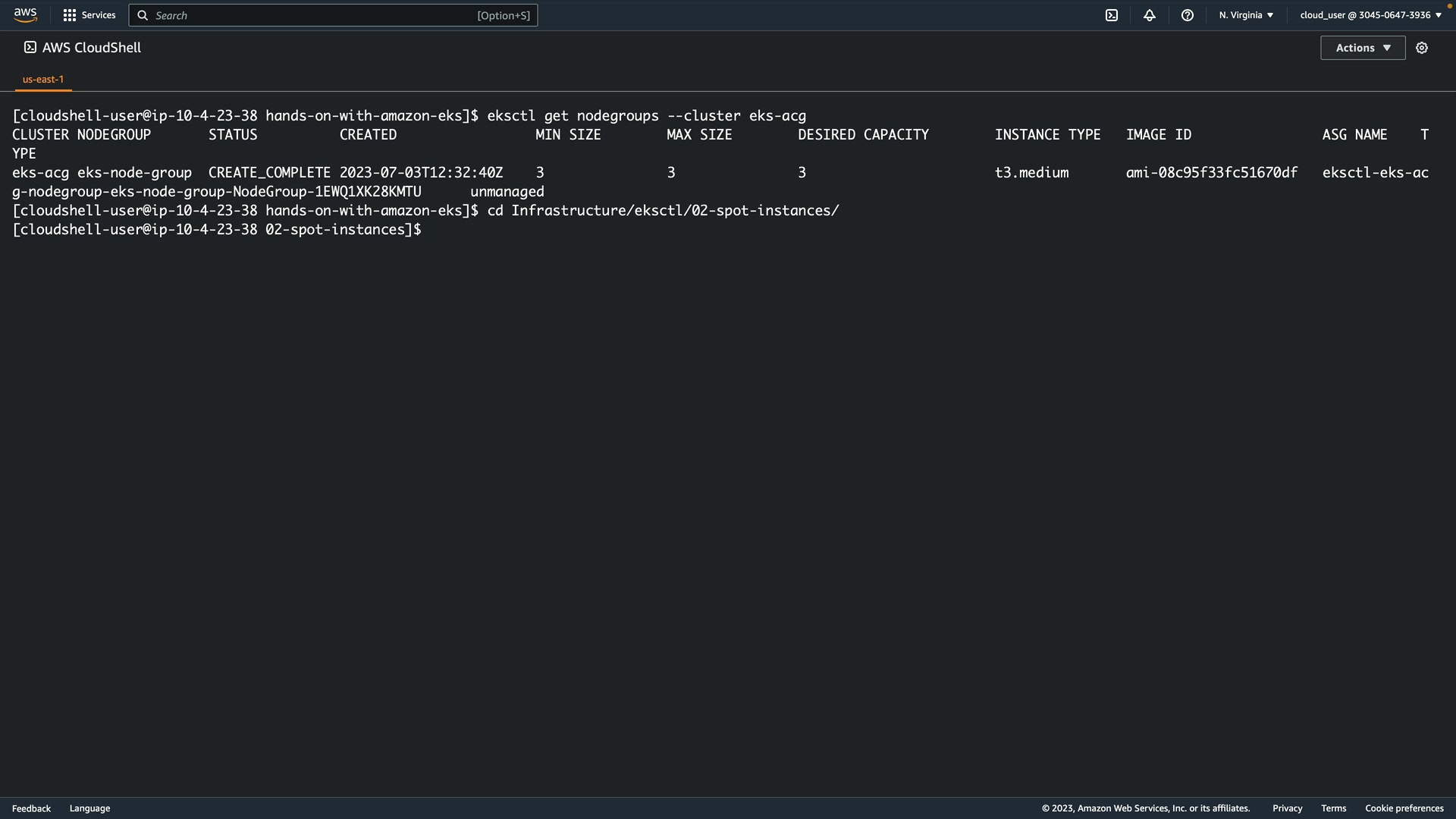Expand the N. Virginia region dropdown

point(1246,15)
